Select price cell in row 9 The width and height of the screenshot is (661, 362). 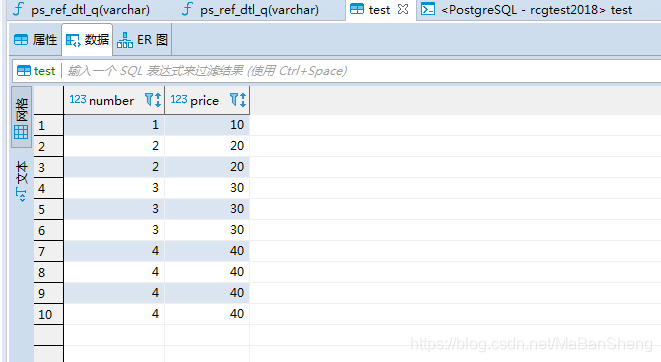(207, 293)
